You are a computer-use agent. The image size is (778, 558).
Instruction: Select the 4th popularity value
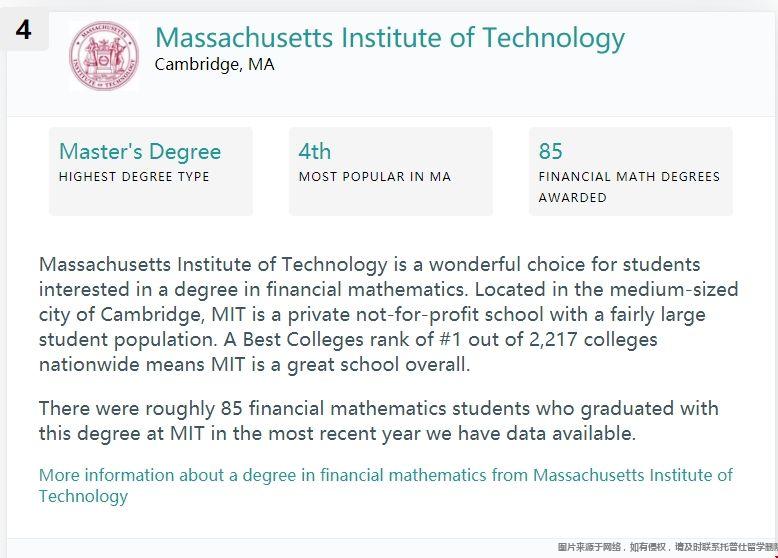click(315, 152)
